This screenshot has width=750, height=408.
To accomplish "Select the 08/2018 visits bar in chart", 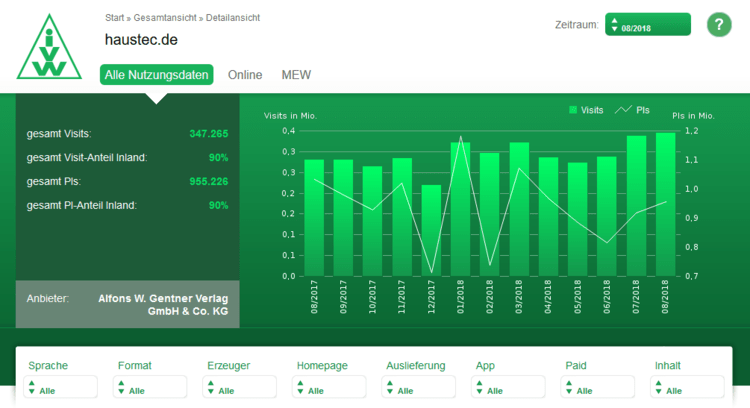I will pos(665,205).
